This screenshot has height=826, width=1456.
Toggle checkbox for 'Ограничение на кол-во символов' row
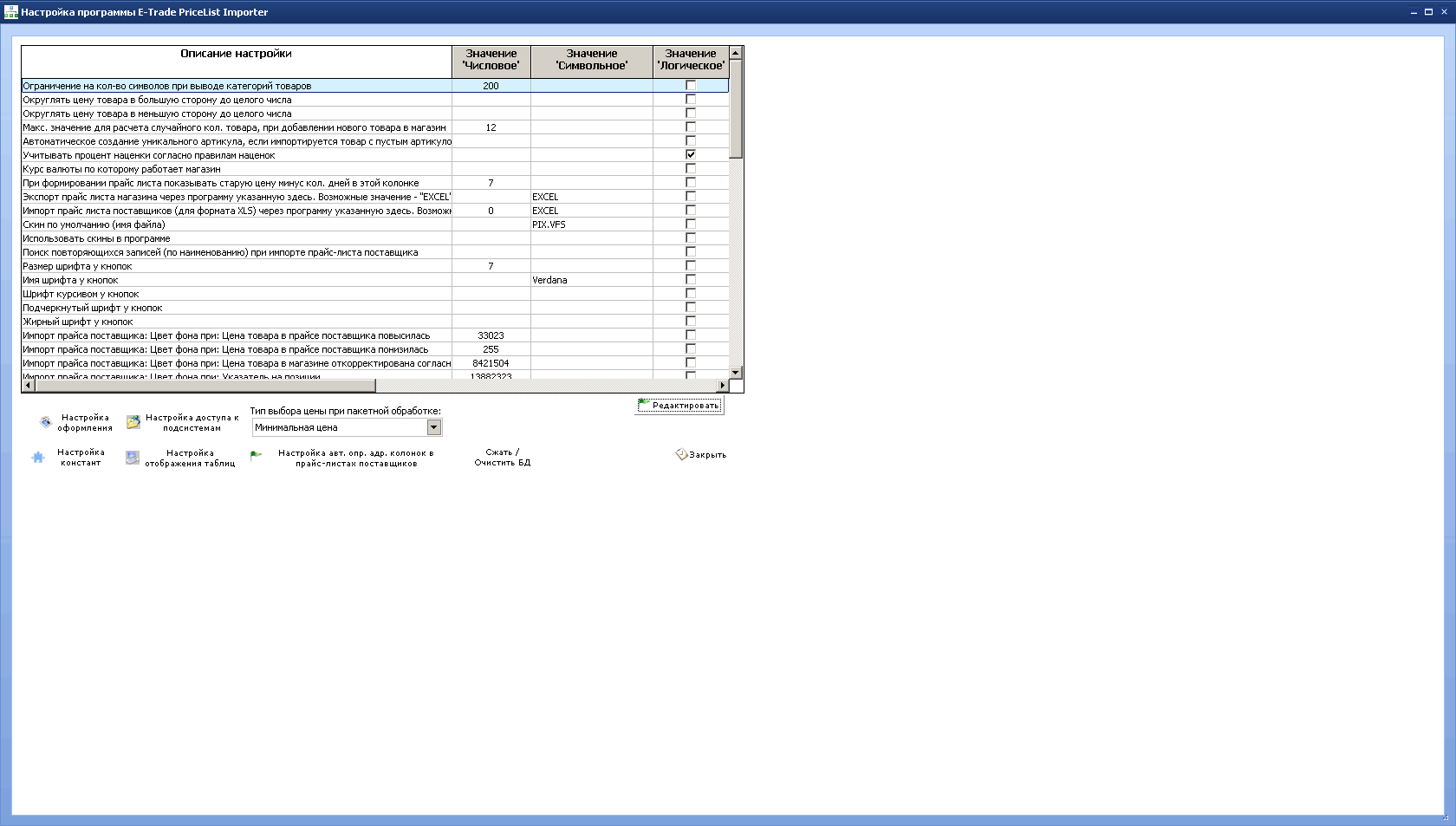pos(691,85)
